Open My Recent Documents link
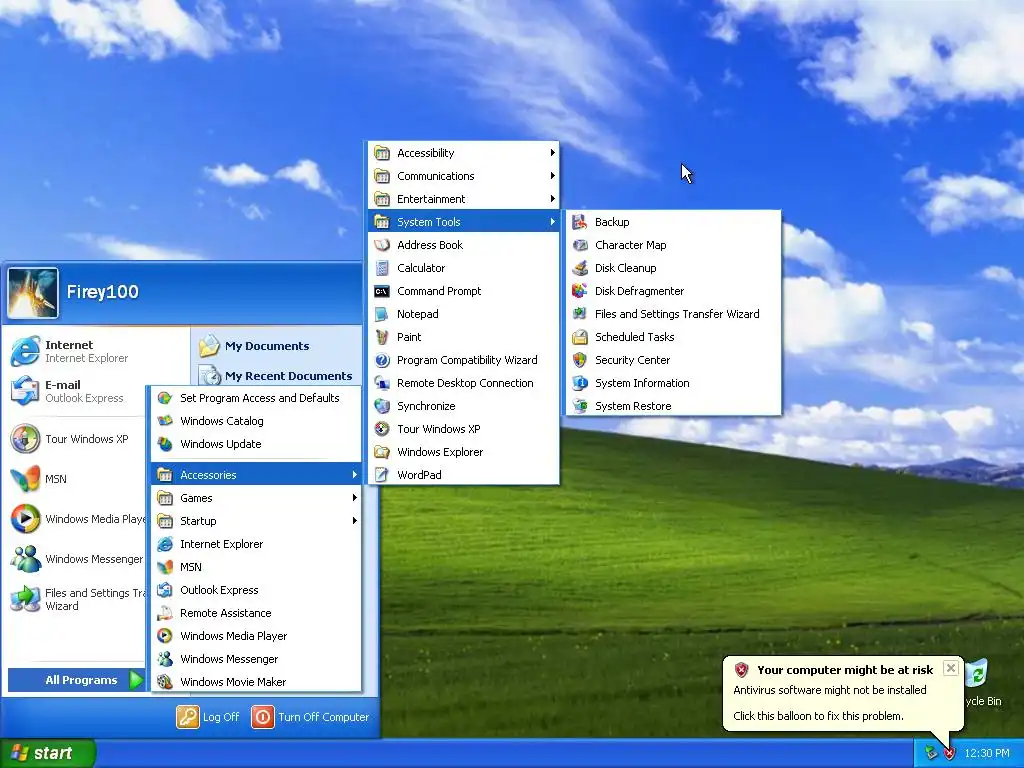The image size is (1024, 768). [x=288, y=376]
